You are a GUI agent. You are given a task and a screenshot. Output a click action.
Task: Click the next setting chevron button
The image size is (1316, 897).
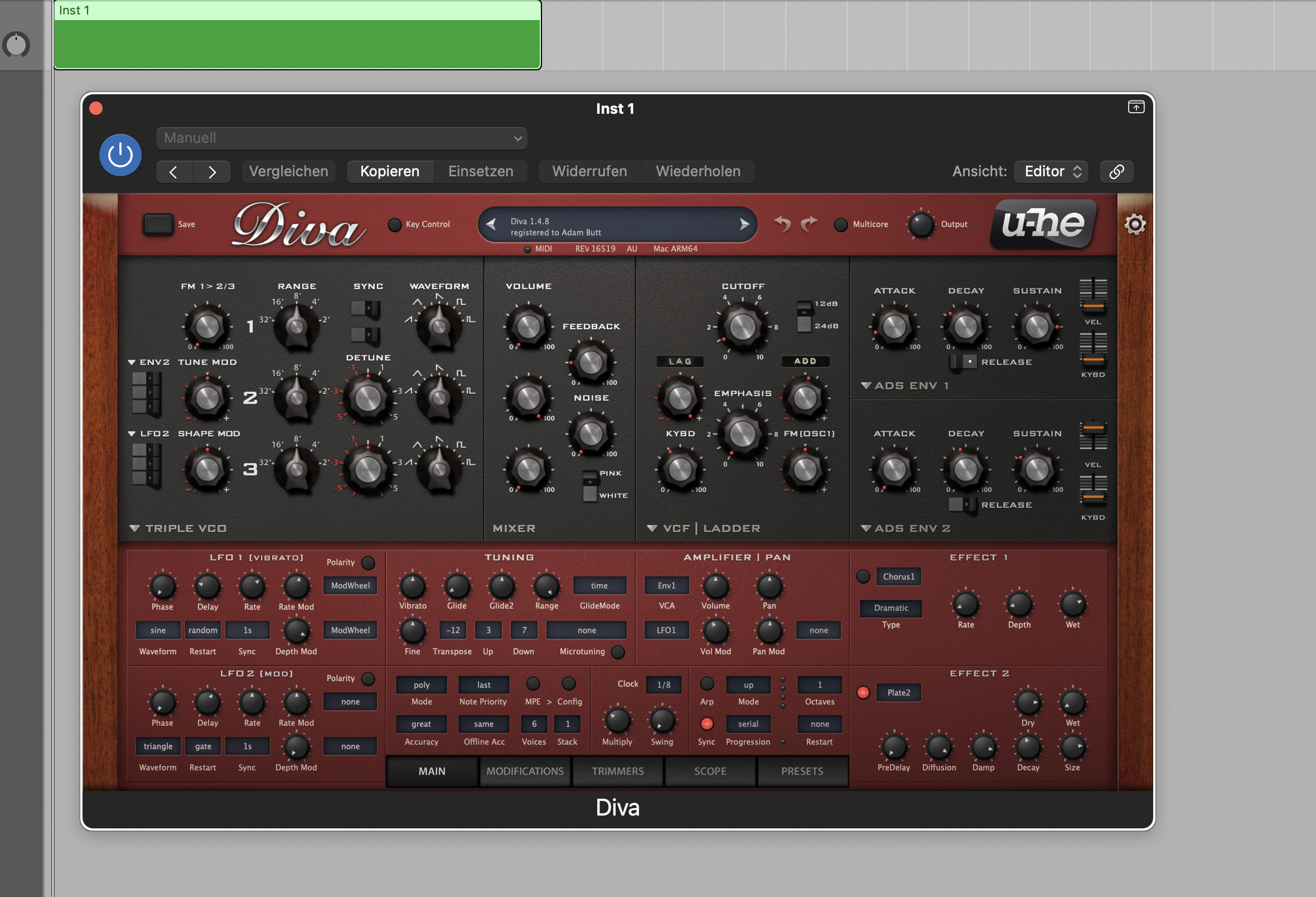point(212,172)
